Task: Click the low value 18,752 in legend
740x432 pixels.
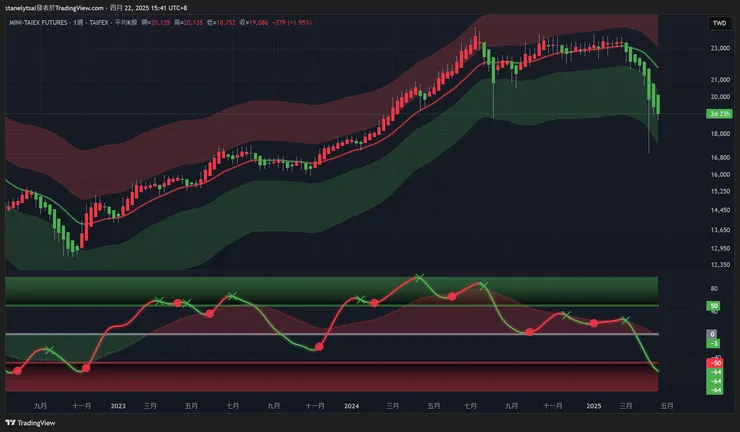Action: pos(226,22)
